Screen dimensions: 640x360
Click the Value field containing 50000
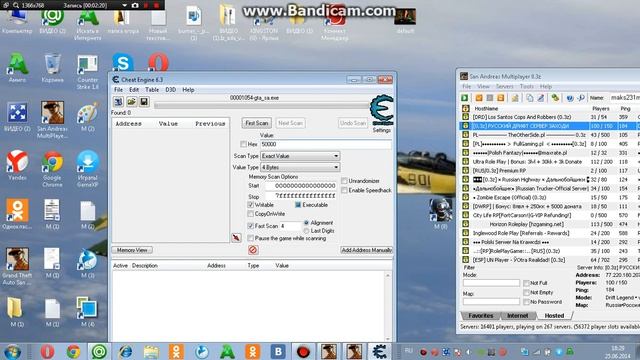point(326,144)
